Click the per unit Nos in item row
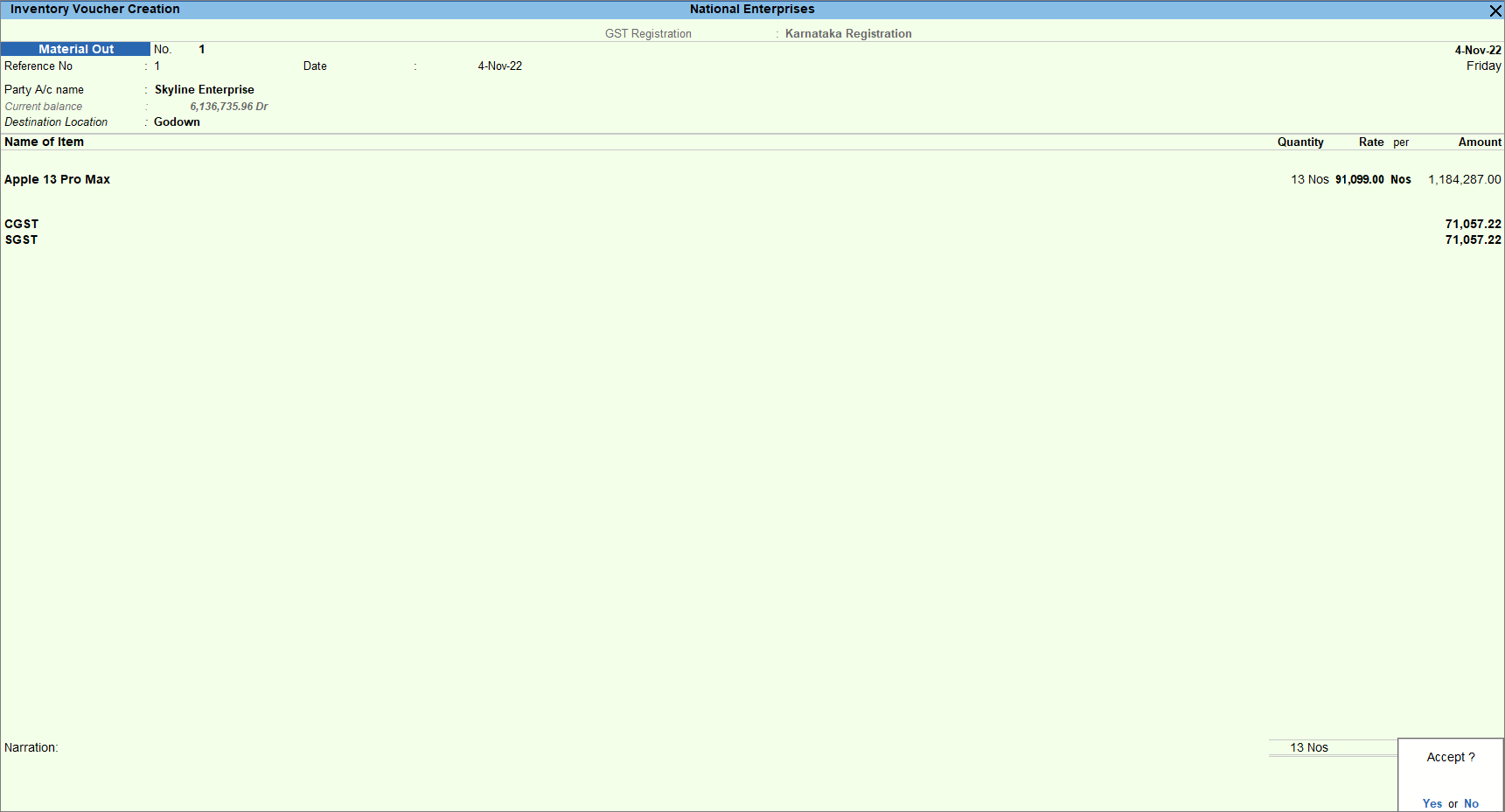 1401,179
